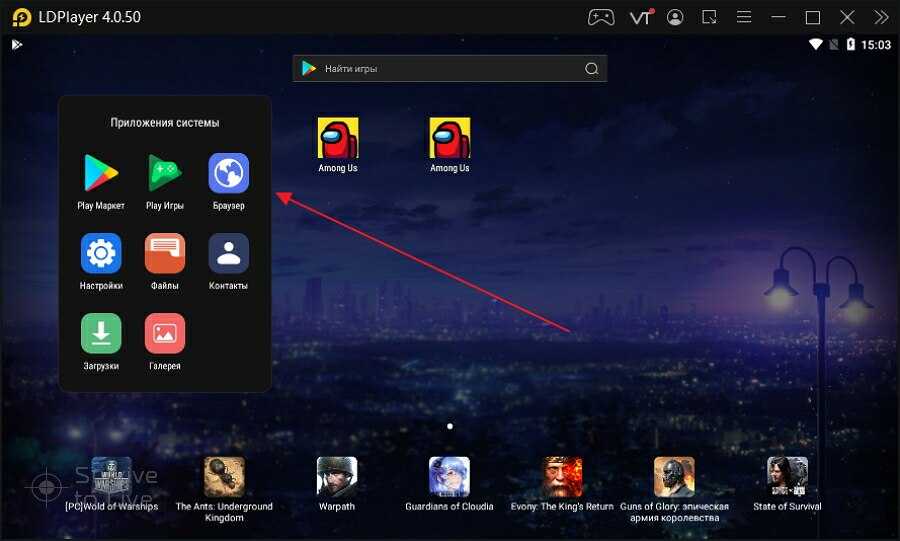Open the user account icon
This screenshot has width=900, height=541.
[x=675, y=17]
